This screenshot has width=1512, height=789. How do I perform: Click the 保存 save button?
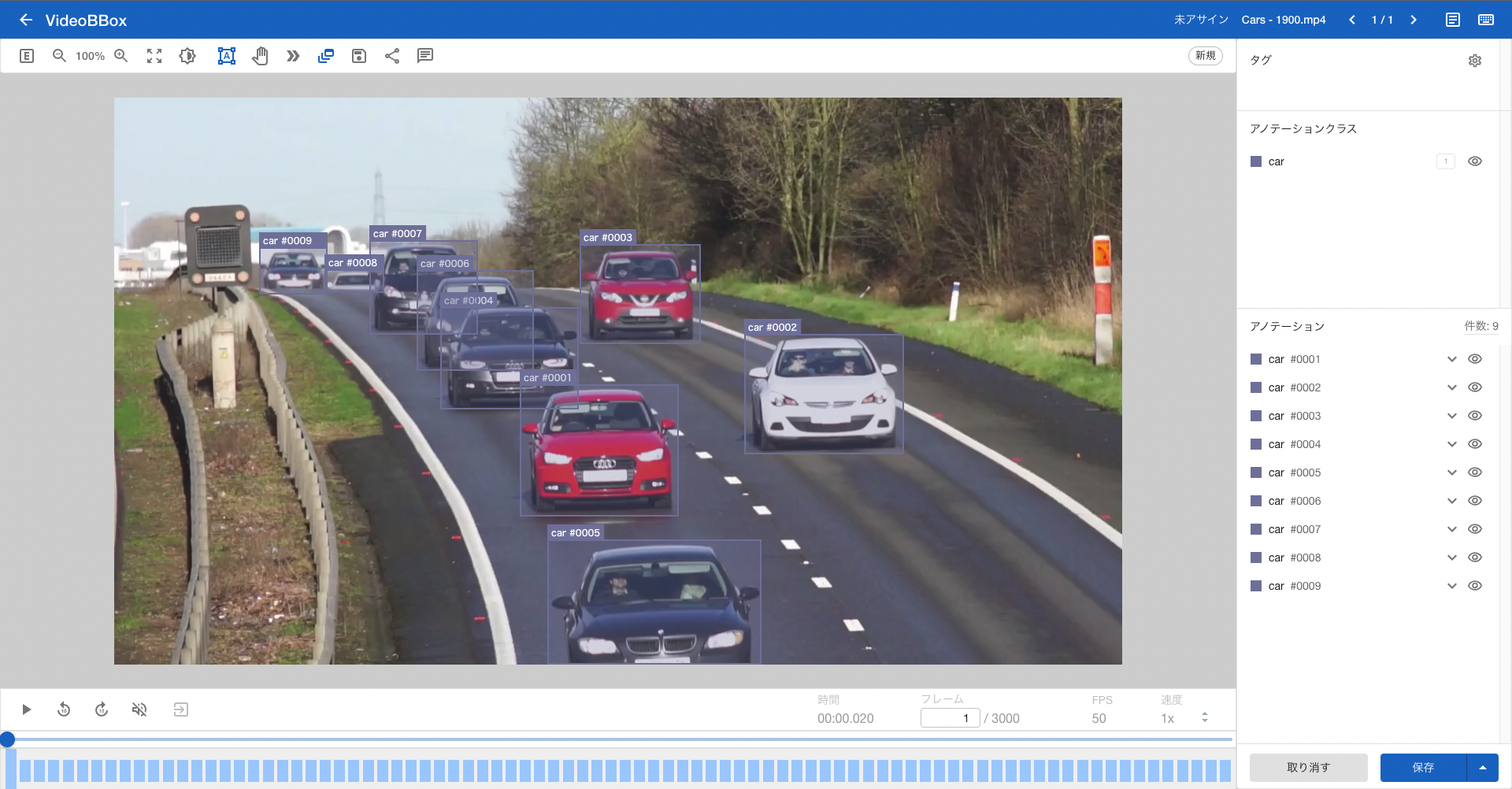(x=1423, y=768)
